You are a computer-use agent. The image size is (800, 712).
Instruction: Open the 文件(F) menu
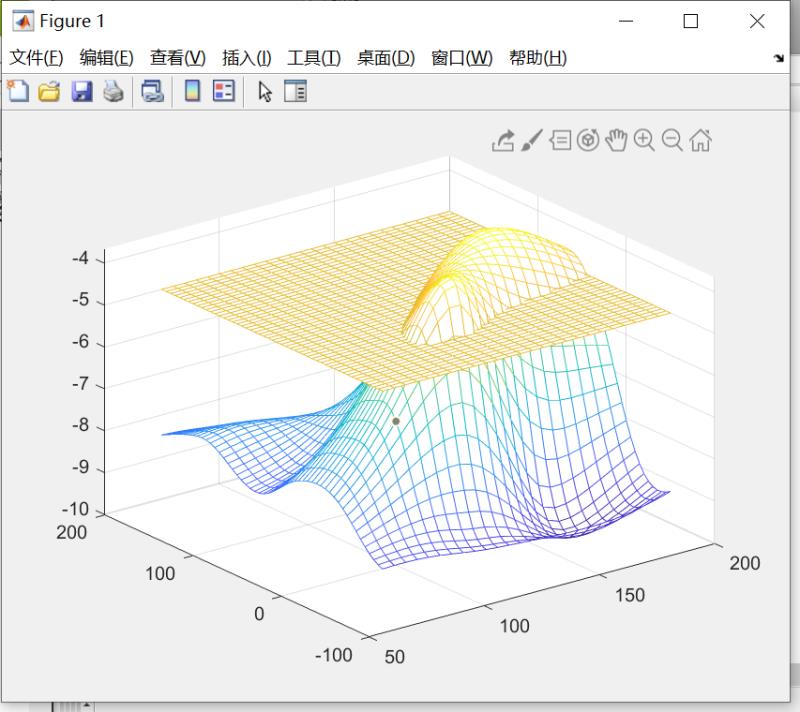pos(36,58)
